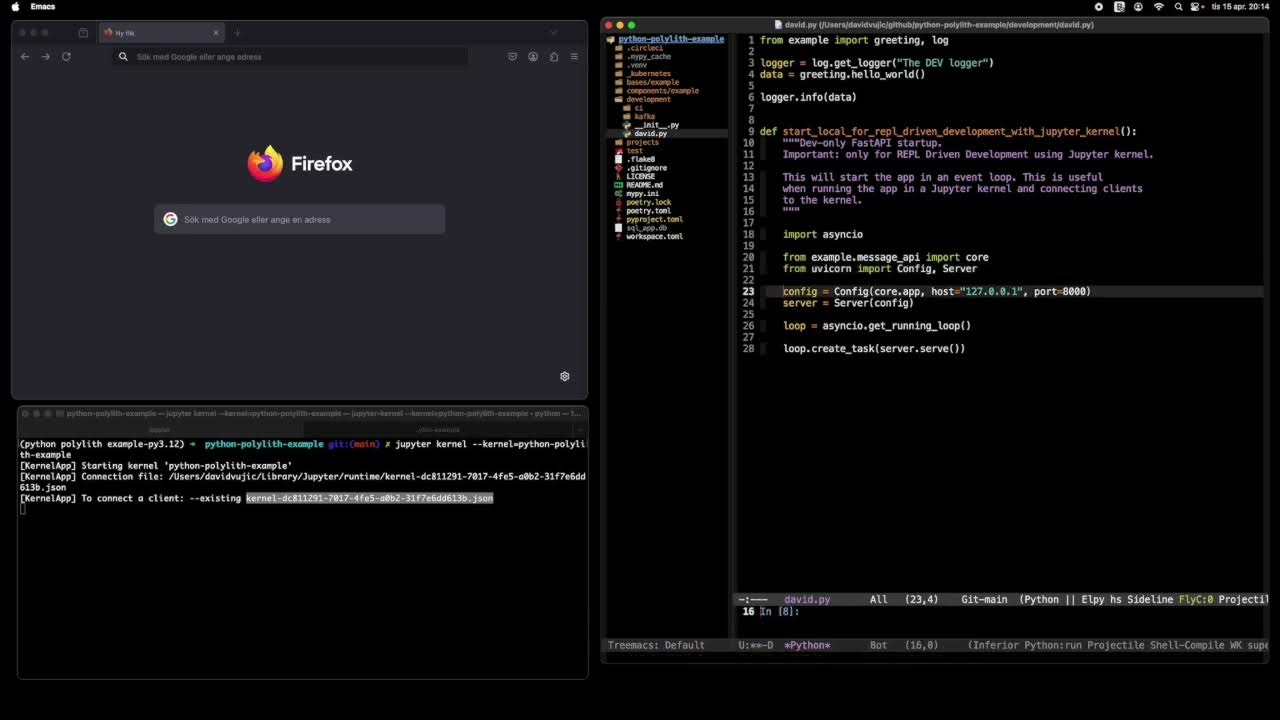Screen dimensions: 1280x720
Task: Open .flake8 file in Treemacs
Action: [x=641, y=159]
